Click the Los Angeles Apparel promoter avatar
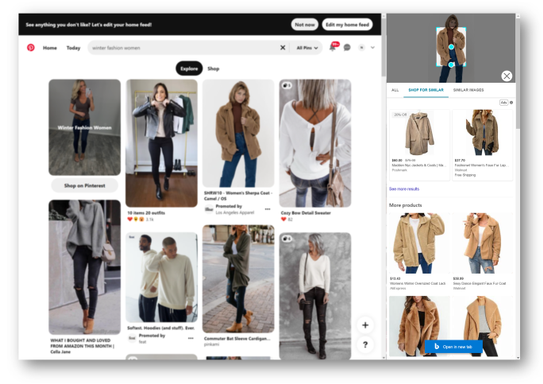This screenshot has width=543, height=384. pyautogui.click(x=209, y=209)
